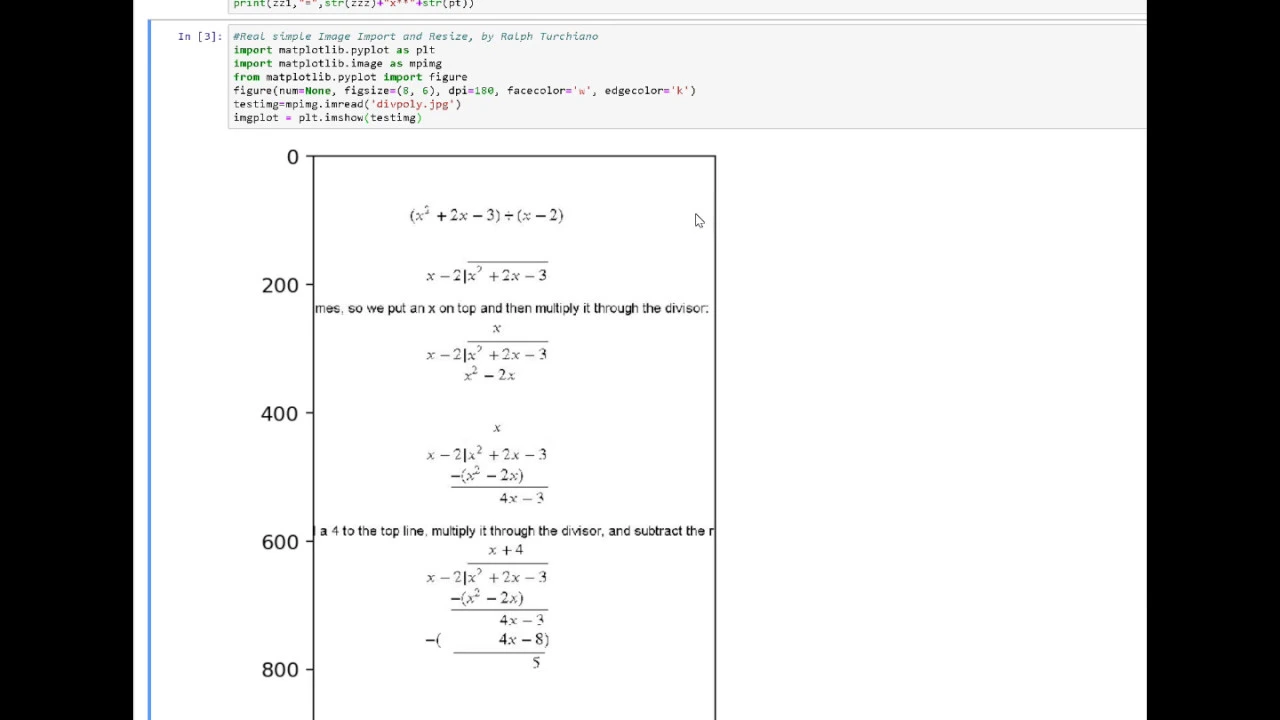Click the 'x + 4' quotient in the plot

(x=505, y=550)
